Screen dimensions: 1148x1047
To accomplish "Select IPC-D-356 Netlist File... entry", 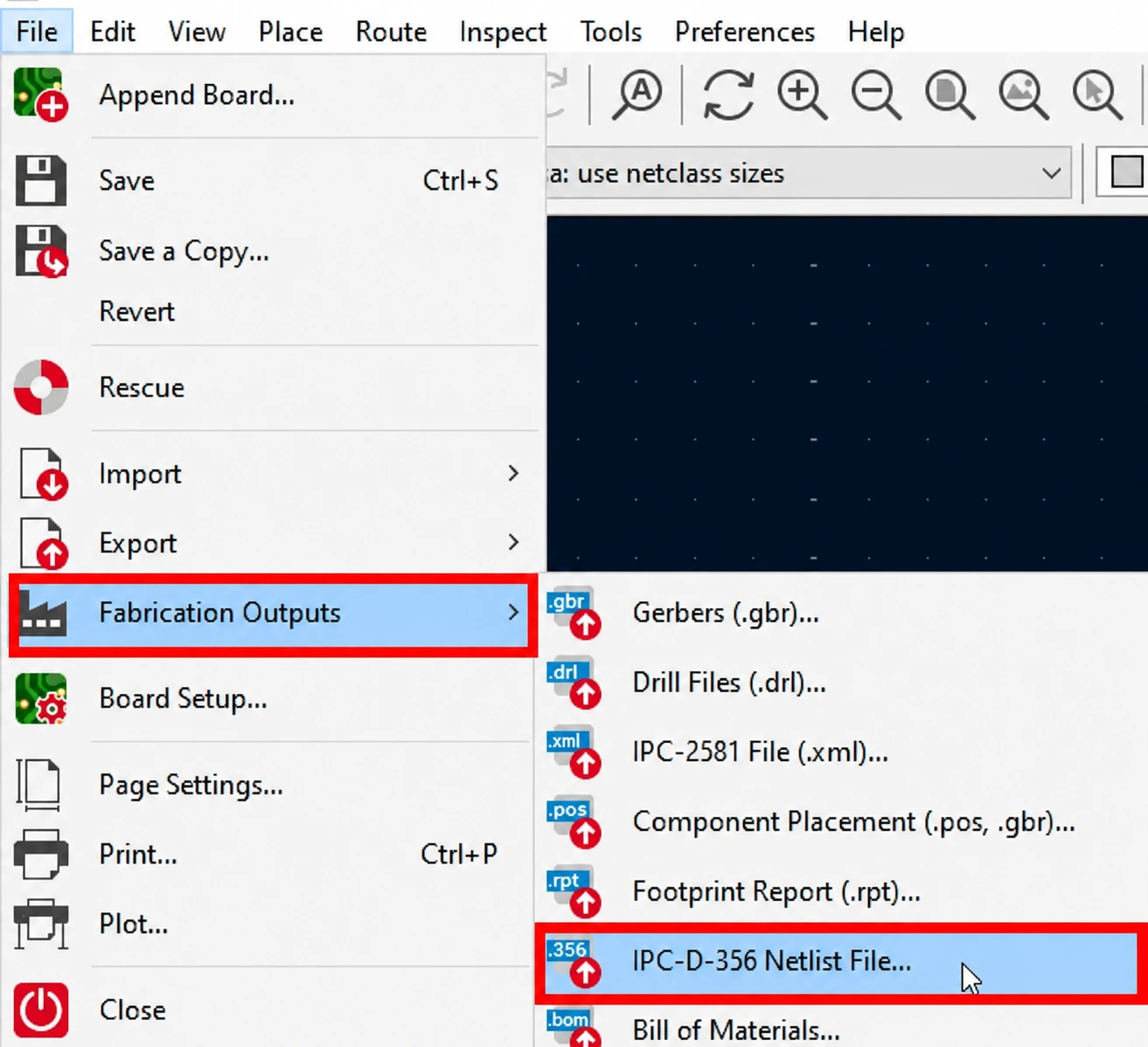I will click(x=772, y=961).
